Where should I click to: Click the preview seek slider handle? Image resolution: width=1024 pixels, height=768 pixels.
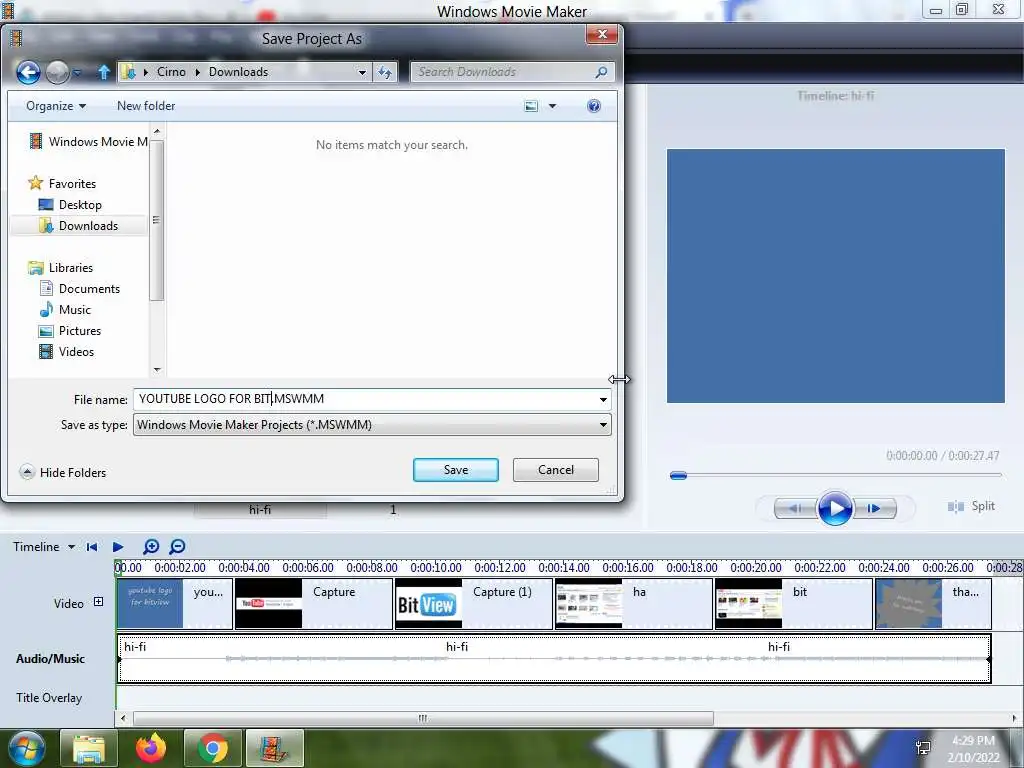[x=679, y=475]
